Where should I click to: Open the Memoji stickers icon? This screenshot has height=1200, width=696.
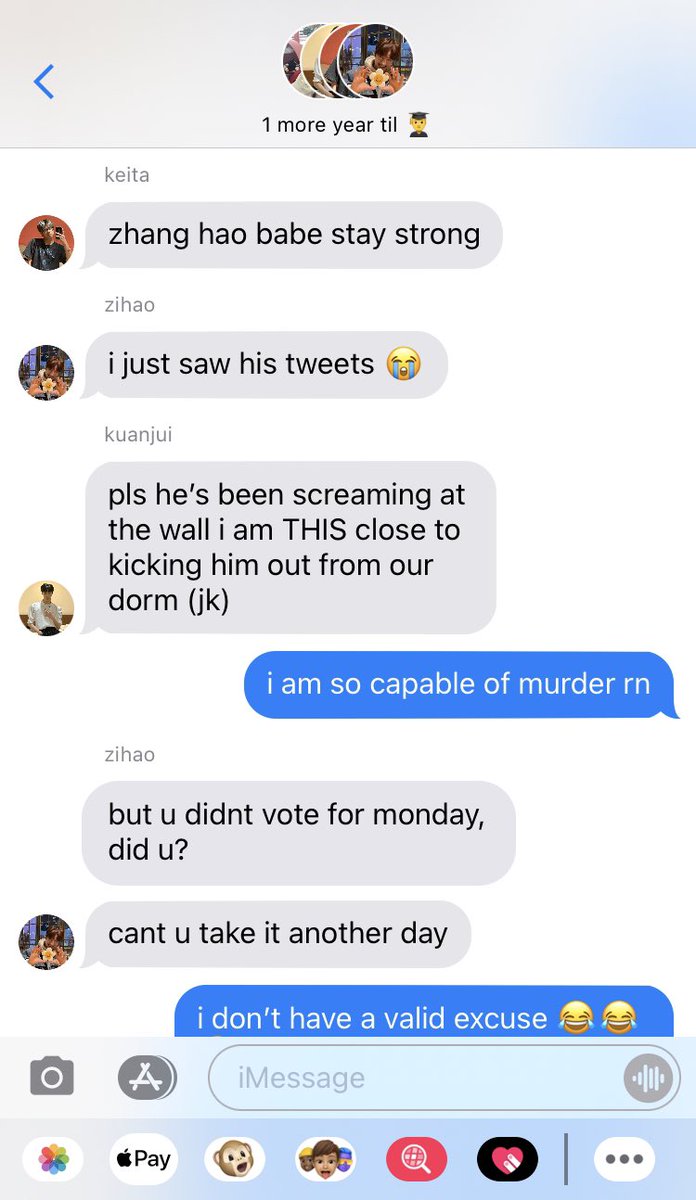[326, 1160]
